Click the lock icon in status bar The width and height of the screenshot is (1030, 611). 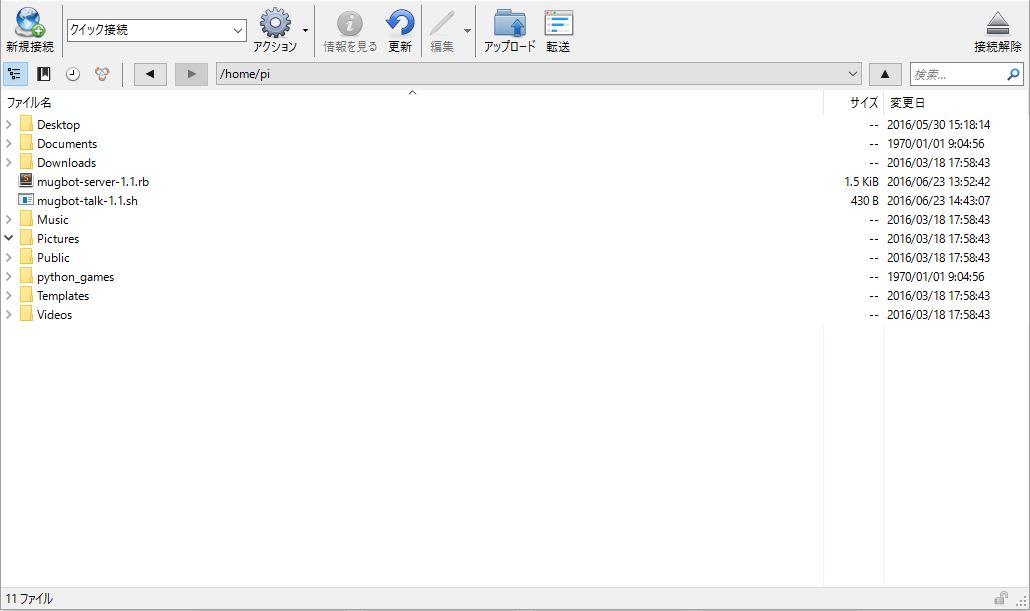pos(1000,598)
